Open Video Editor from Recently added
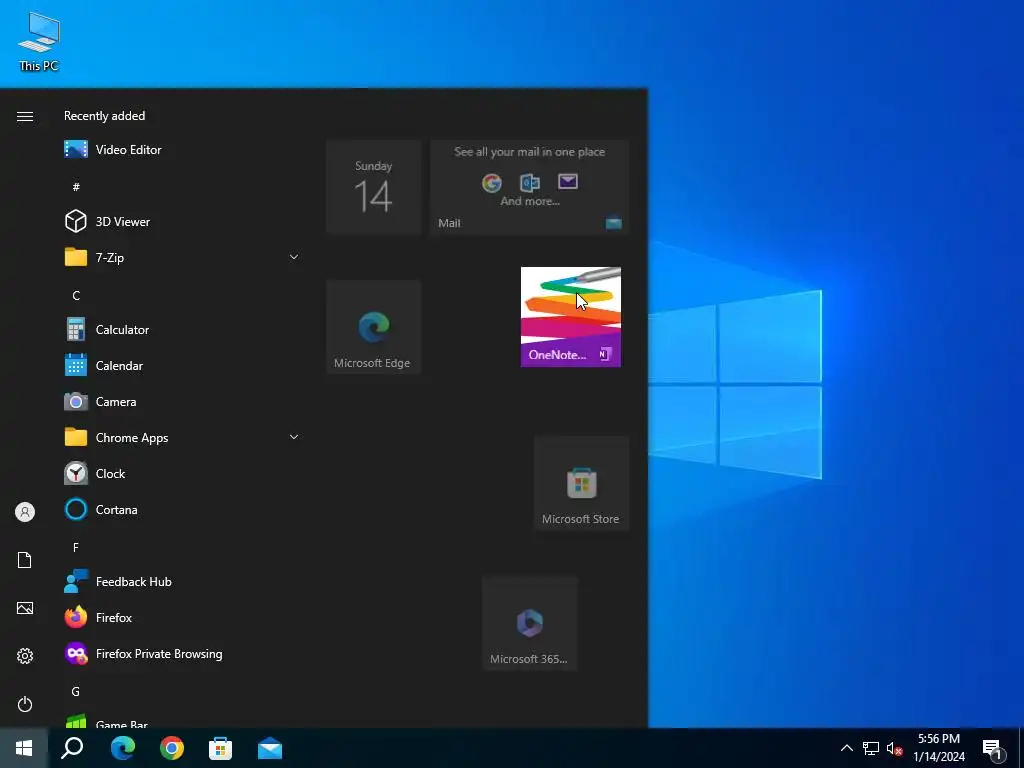 [182, 150]
